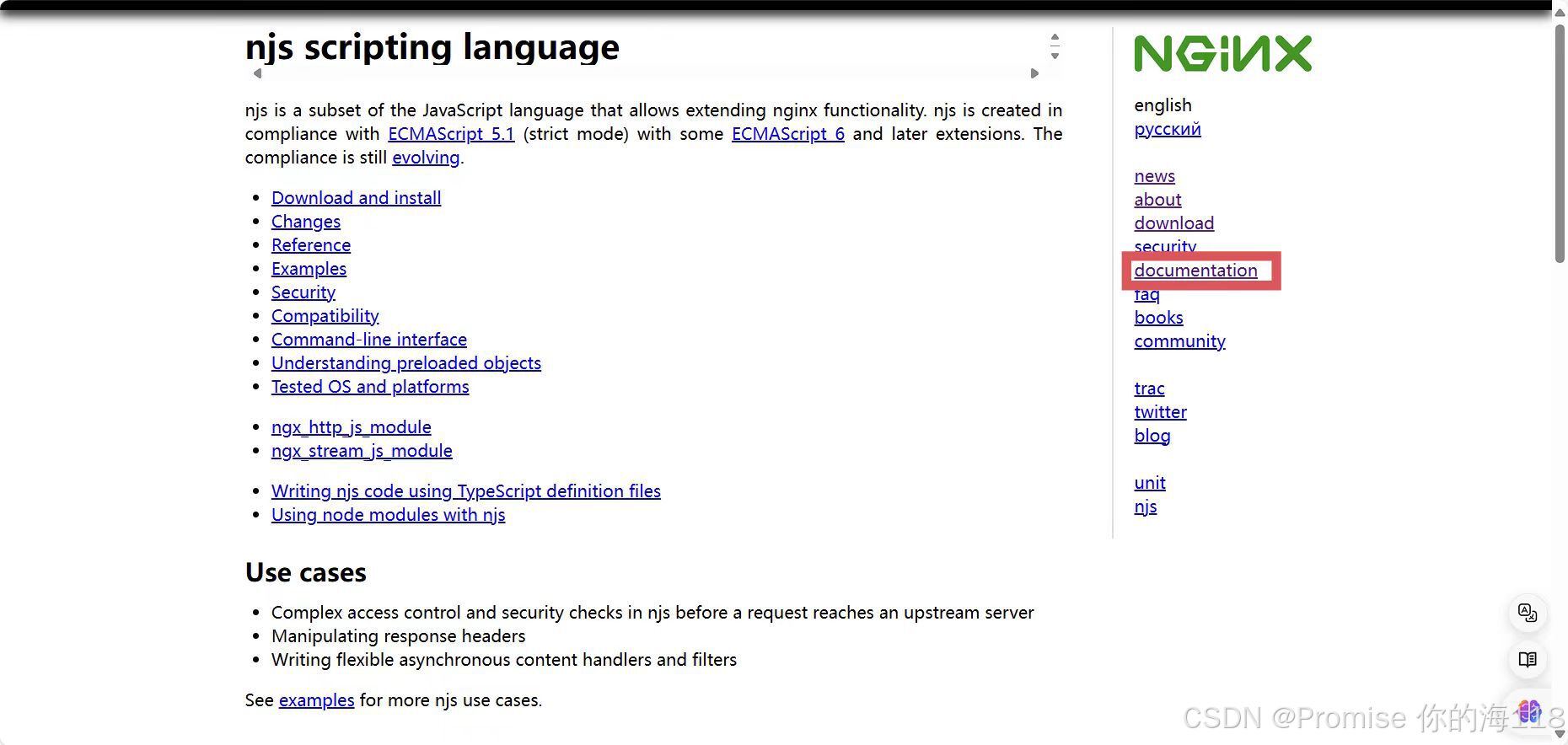Open the ECMAScript 6 link
The height and width of the screenshot is (745, 1568).
coord(788,134)
